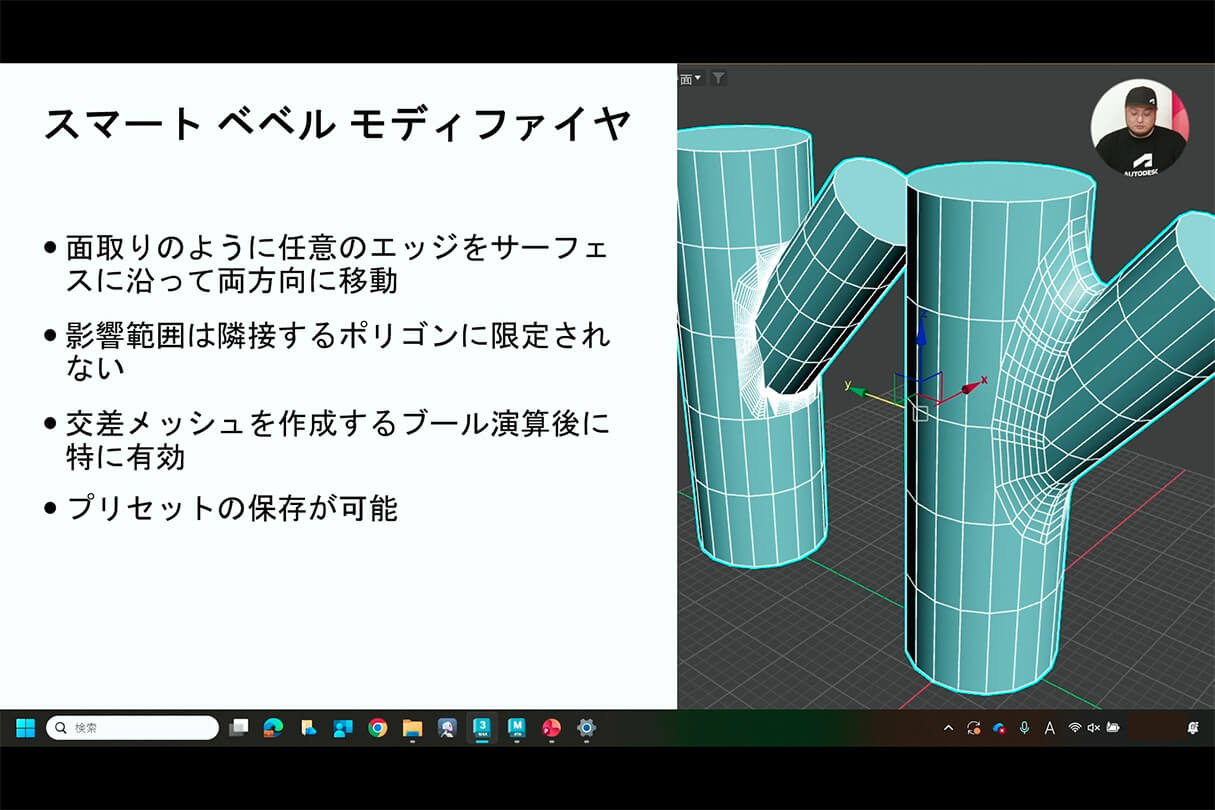Open the taskbar app right of Edge
The height and width of the screenshot is (810, 1215).
tap(308, 728)
